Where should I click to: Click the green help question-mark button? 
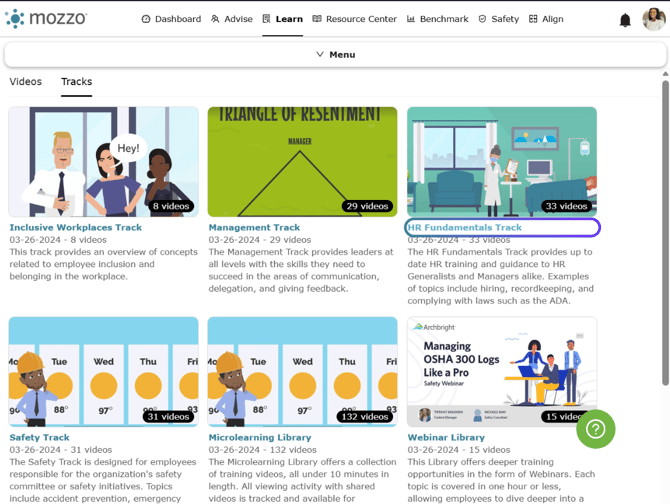pos(596,429)
